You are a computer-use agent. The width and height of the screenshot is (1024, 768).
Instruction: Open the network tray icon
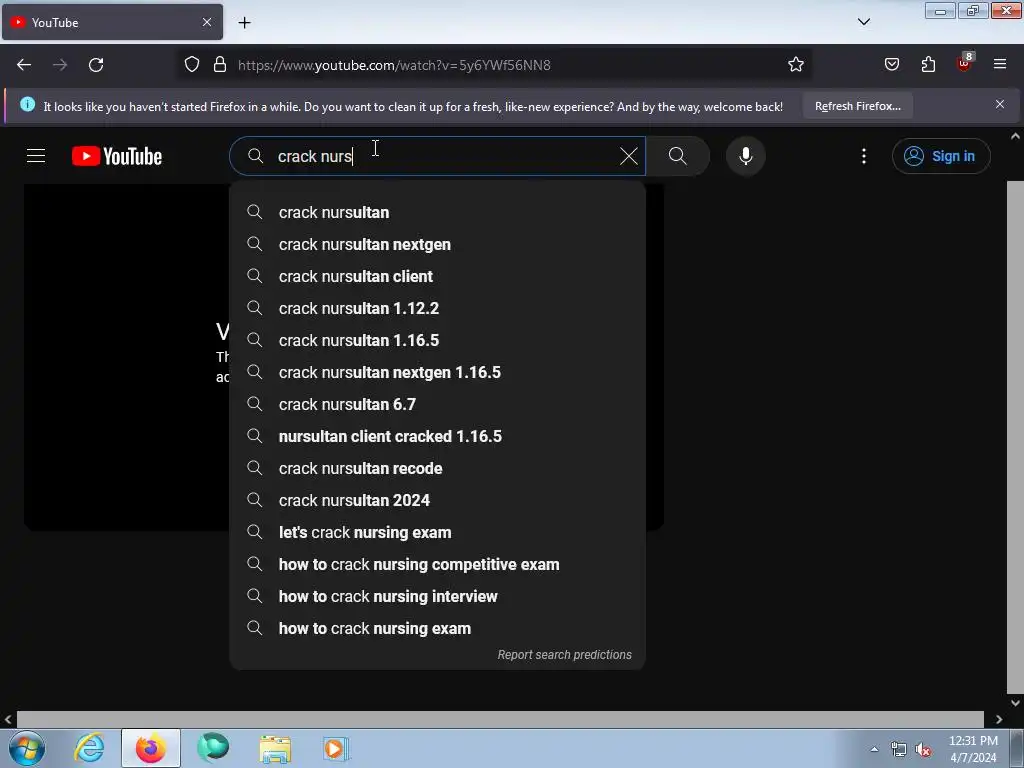[898, 750]
